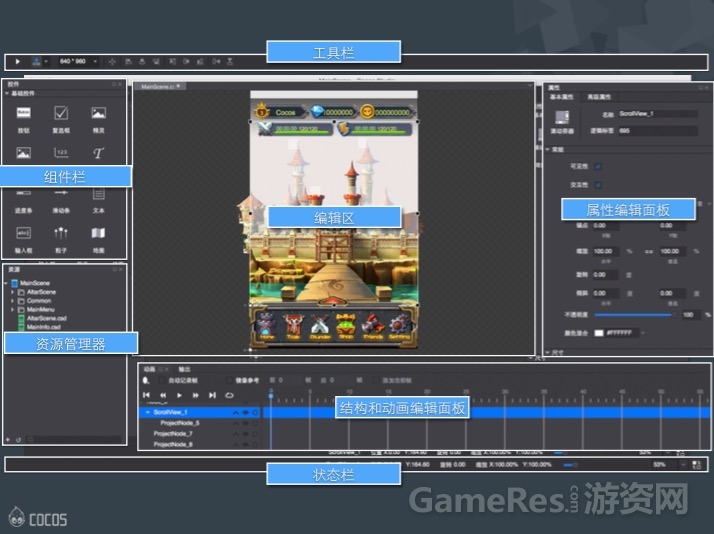Hide ScrollView_1 using its eye icon
This screenshot has height=534, width=714.
tap(245, 412)
